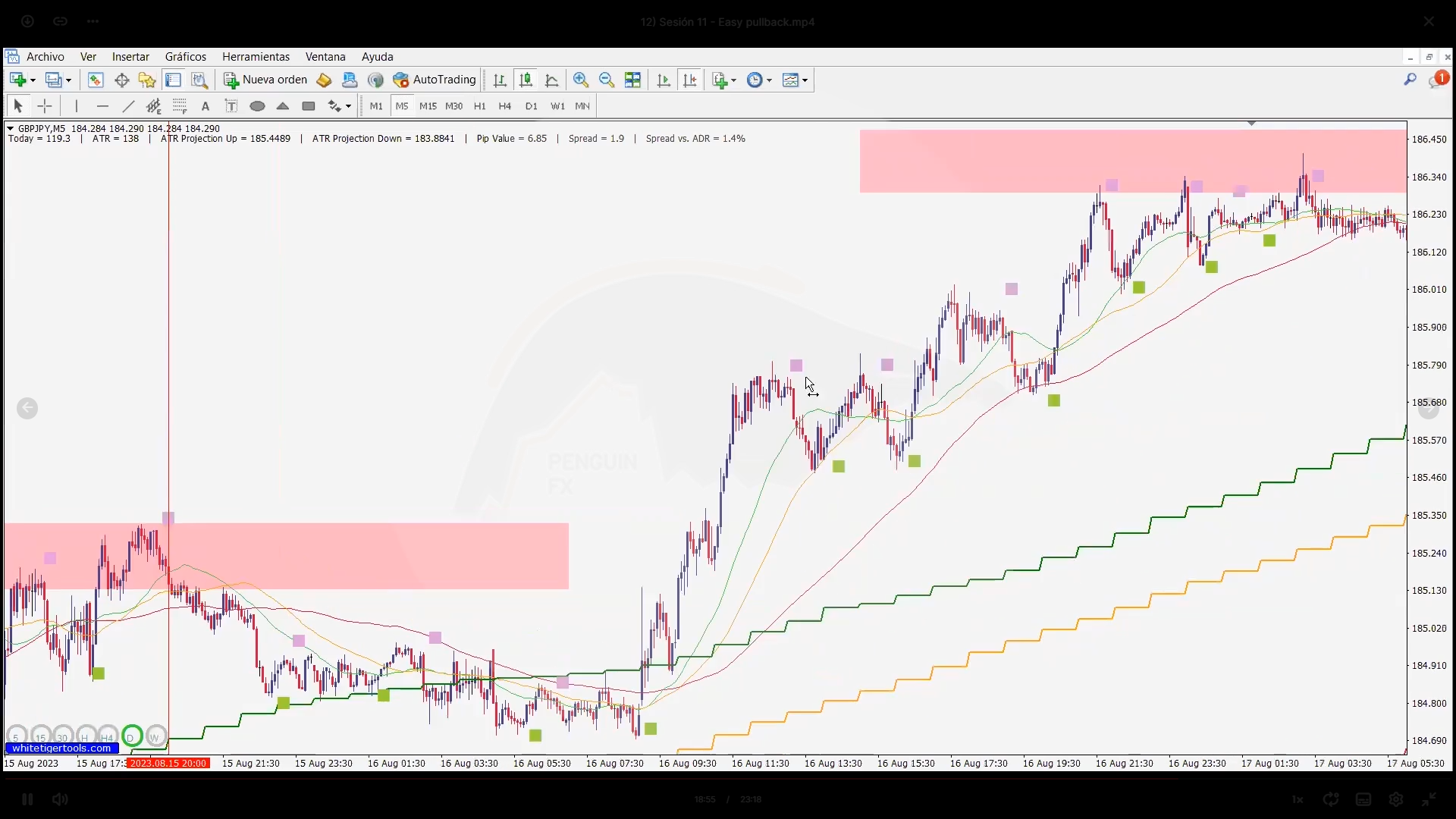The image size is (1456, 819).
Task: Tile chart windows icon
Action: click(632, 80)
